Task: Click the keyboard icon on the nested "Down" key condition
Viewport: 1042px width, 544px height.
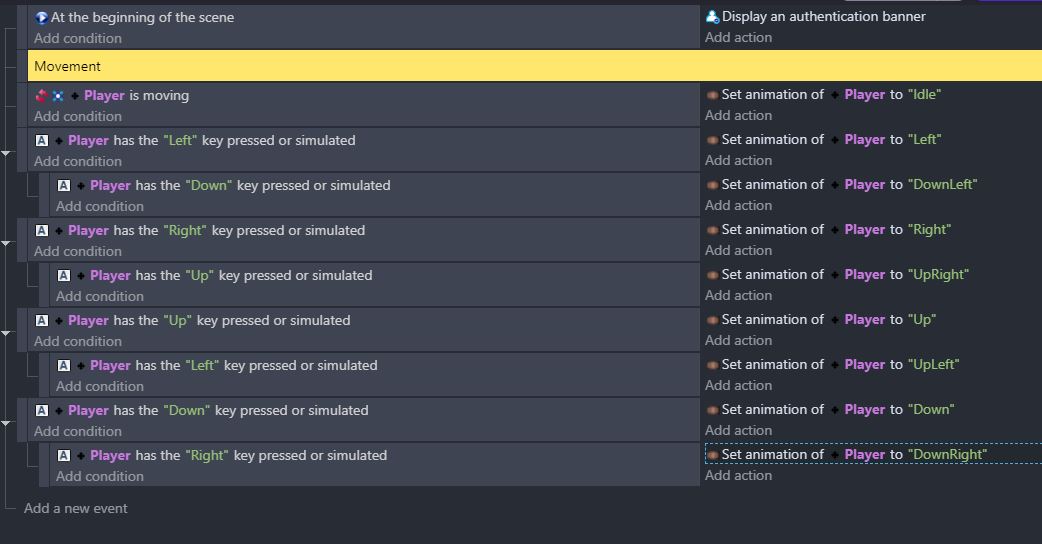Action: 64,185
